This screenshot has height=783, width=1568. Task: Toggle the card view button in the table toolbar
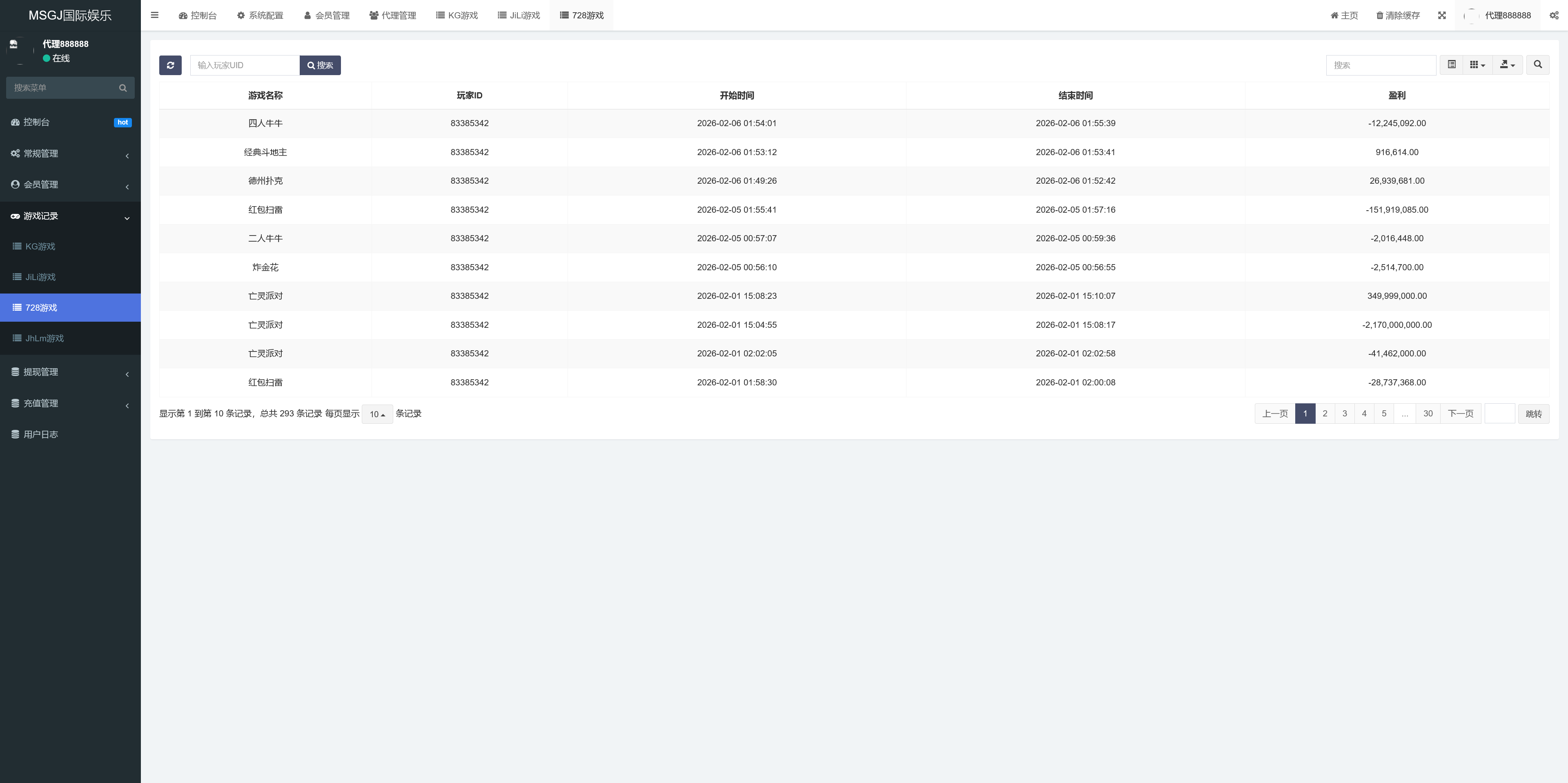click(1452, 65)
